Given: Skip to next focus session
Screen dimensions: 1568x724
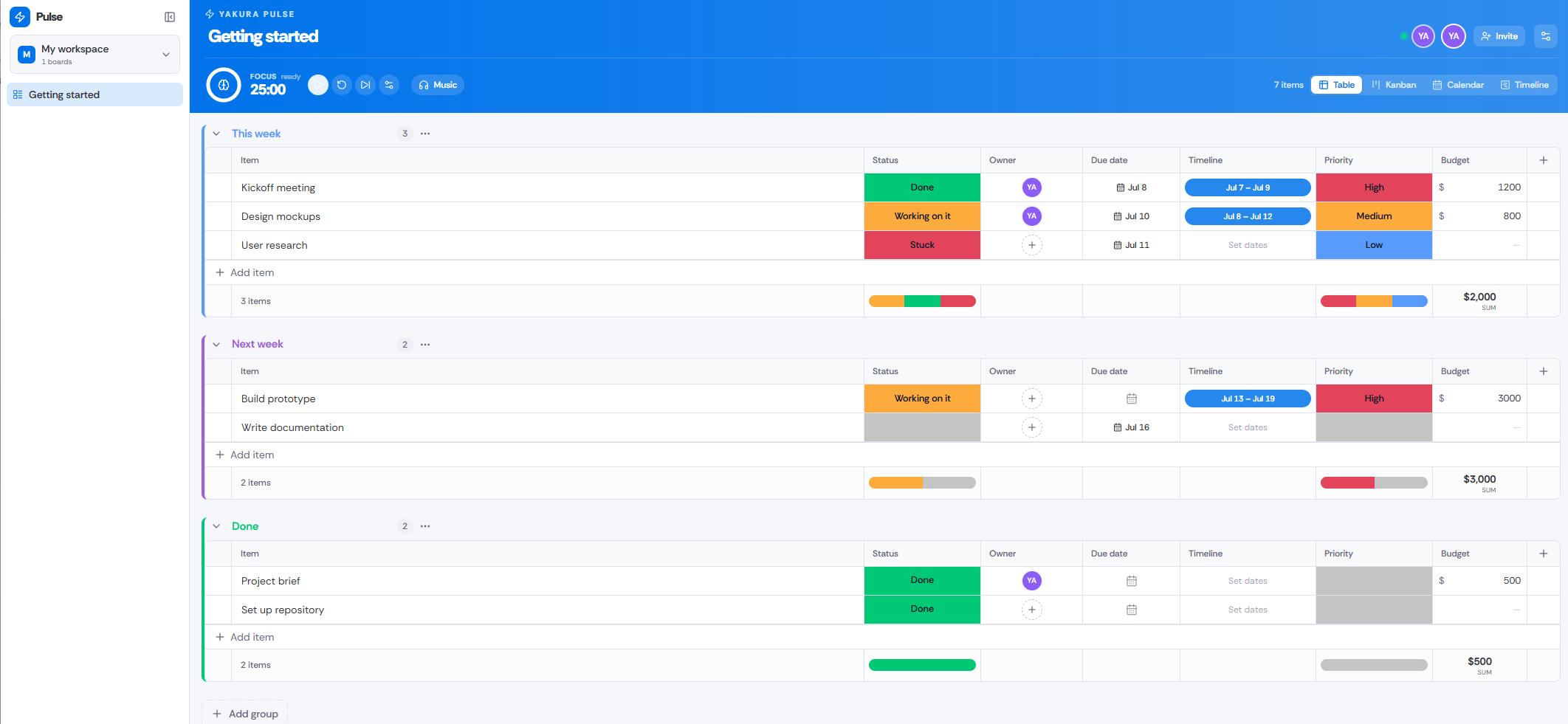Looking at the screenshot, I should 365,85.
